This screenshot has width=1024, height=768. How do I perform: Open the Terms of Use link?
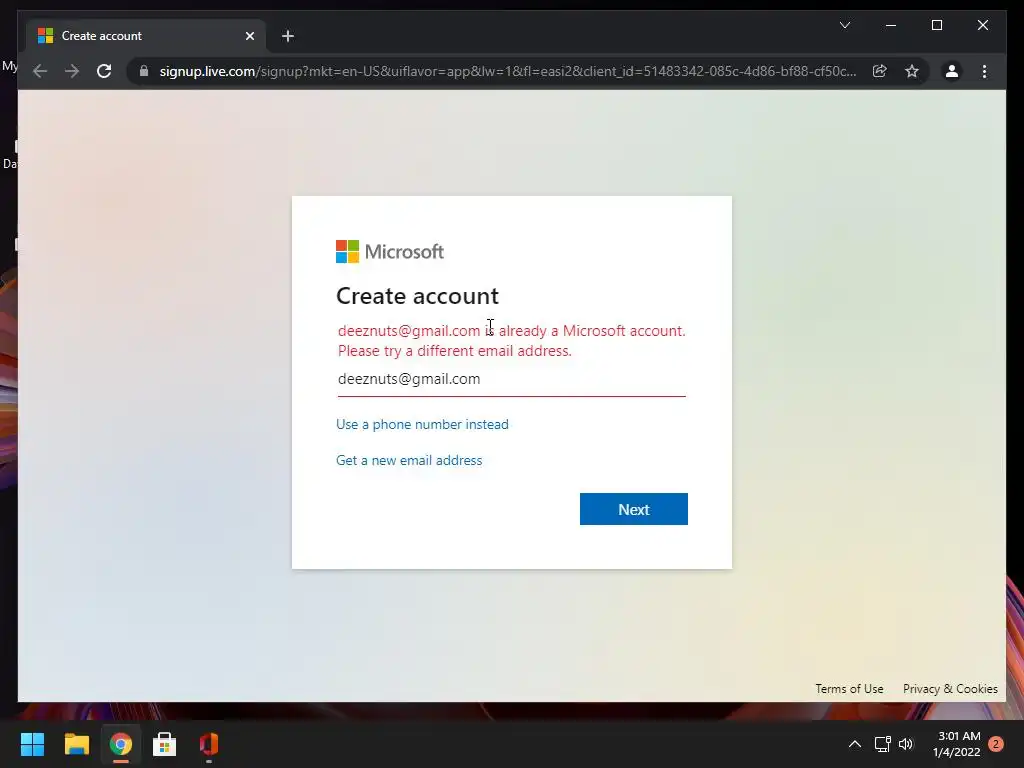(x=849, y=688)
